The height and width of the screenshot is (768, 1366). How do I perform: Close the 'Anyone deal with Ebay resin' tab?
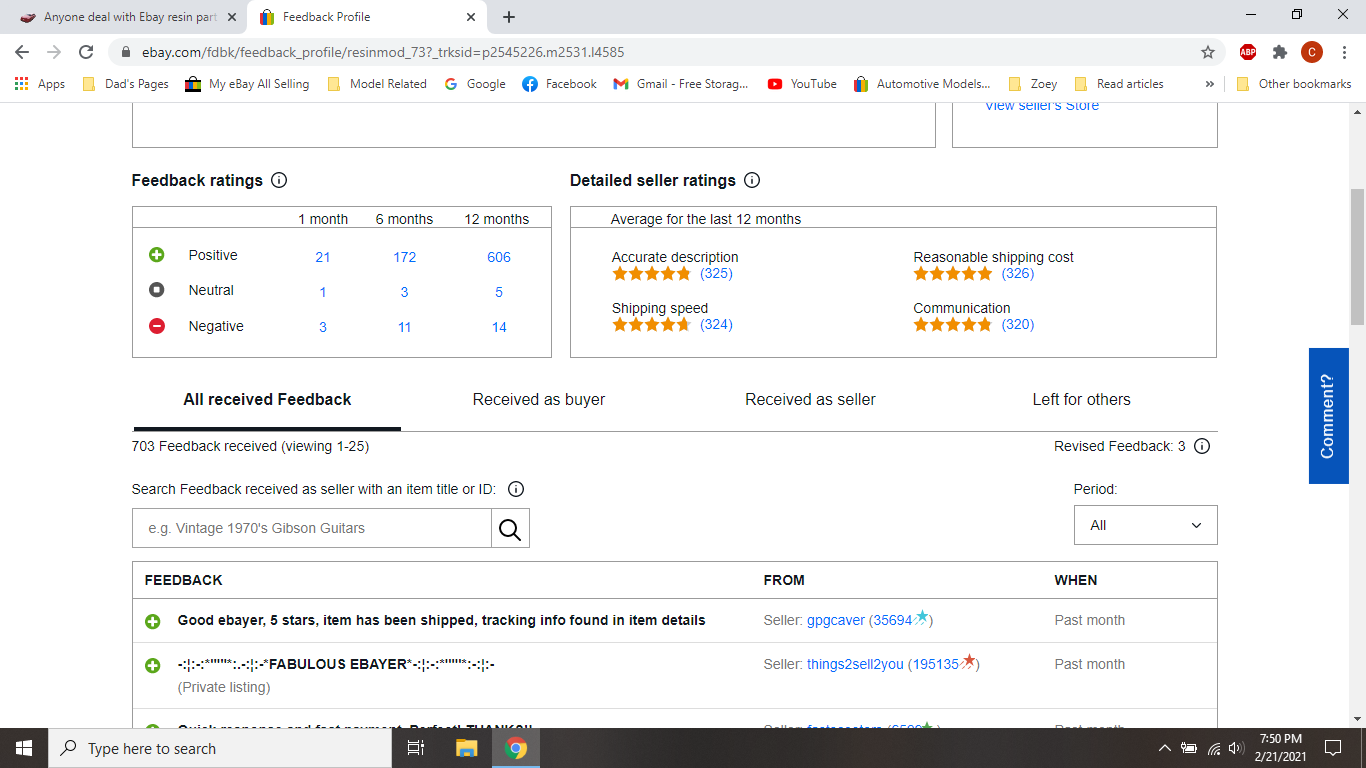click(232, 17)
